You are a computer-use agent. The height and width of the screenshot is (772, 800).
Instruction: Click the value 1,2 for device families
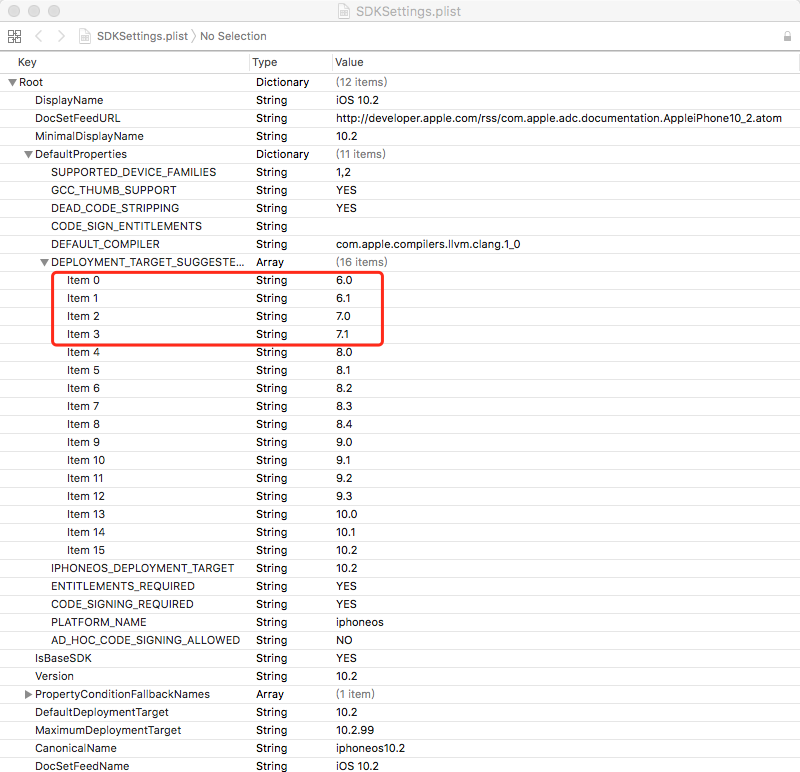(343, 172)
